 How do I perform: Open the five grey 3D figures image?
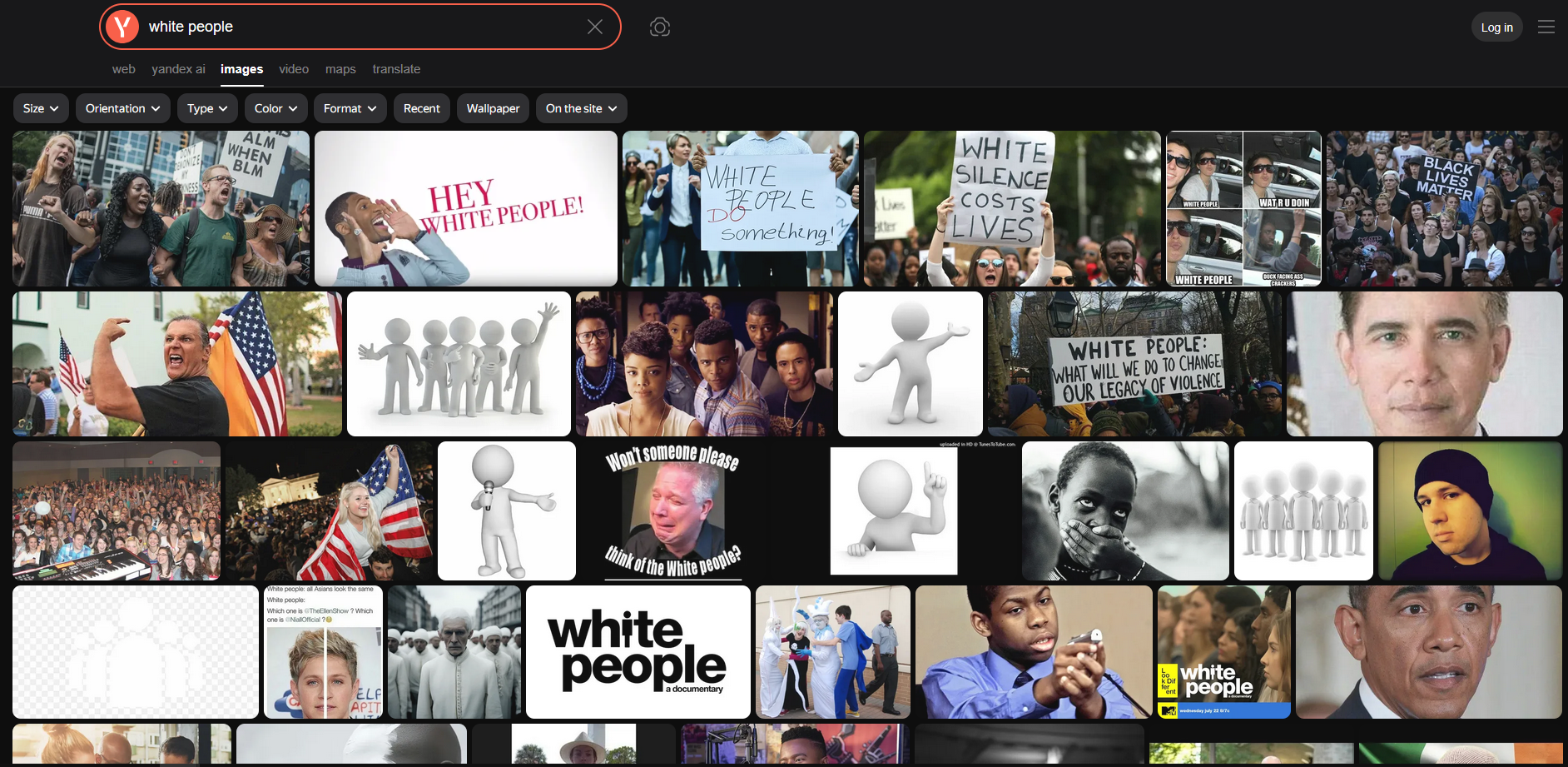pyautogui.click(x=459, y=364)
